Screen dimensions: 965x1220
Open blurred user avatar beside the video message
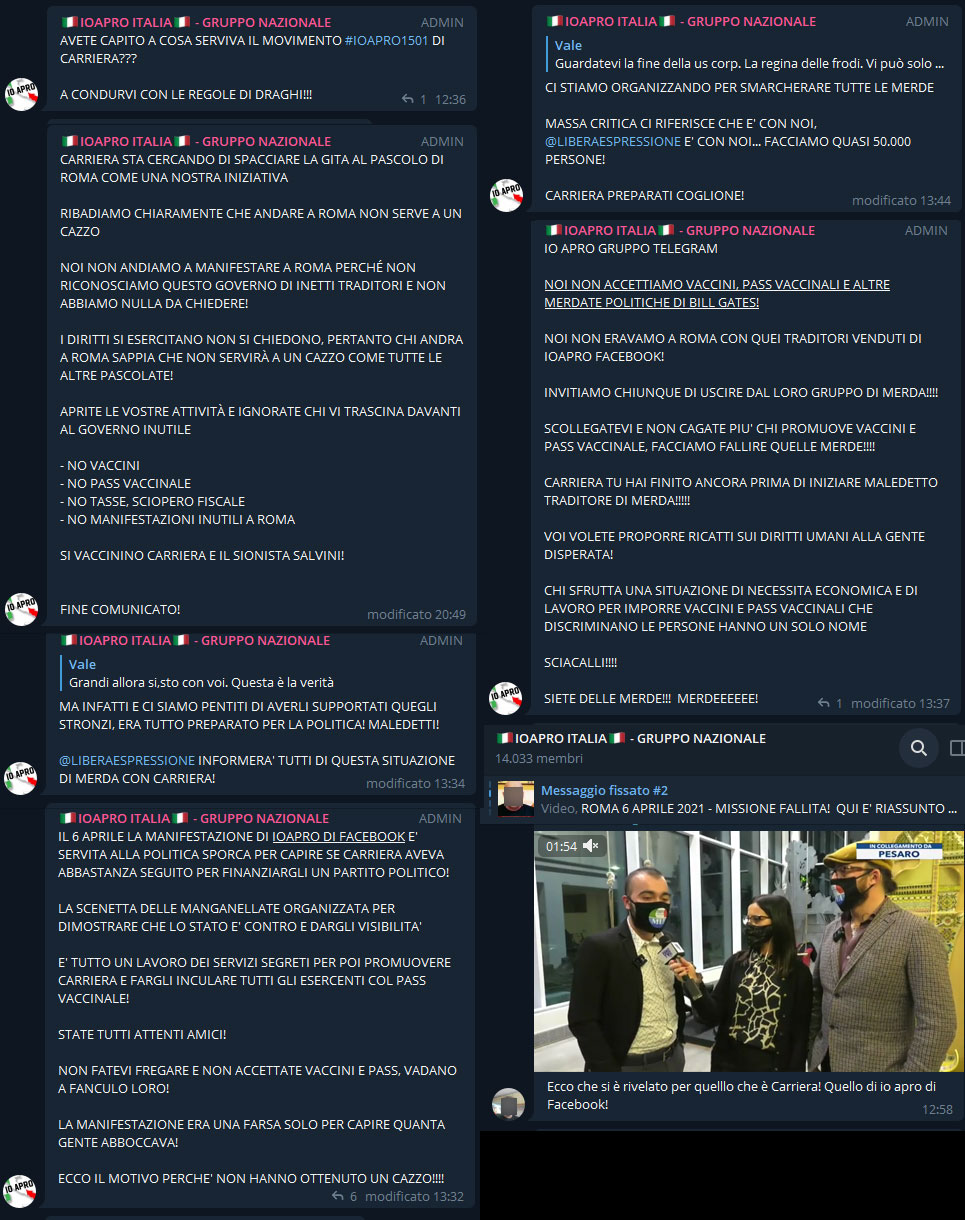[x=509, y=1104]
